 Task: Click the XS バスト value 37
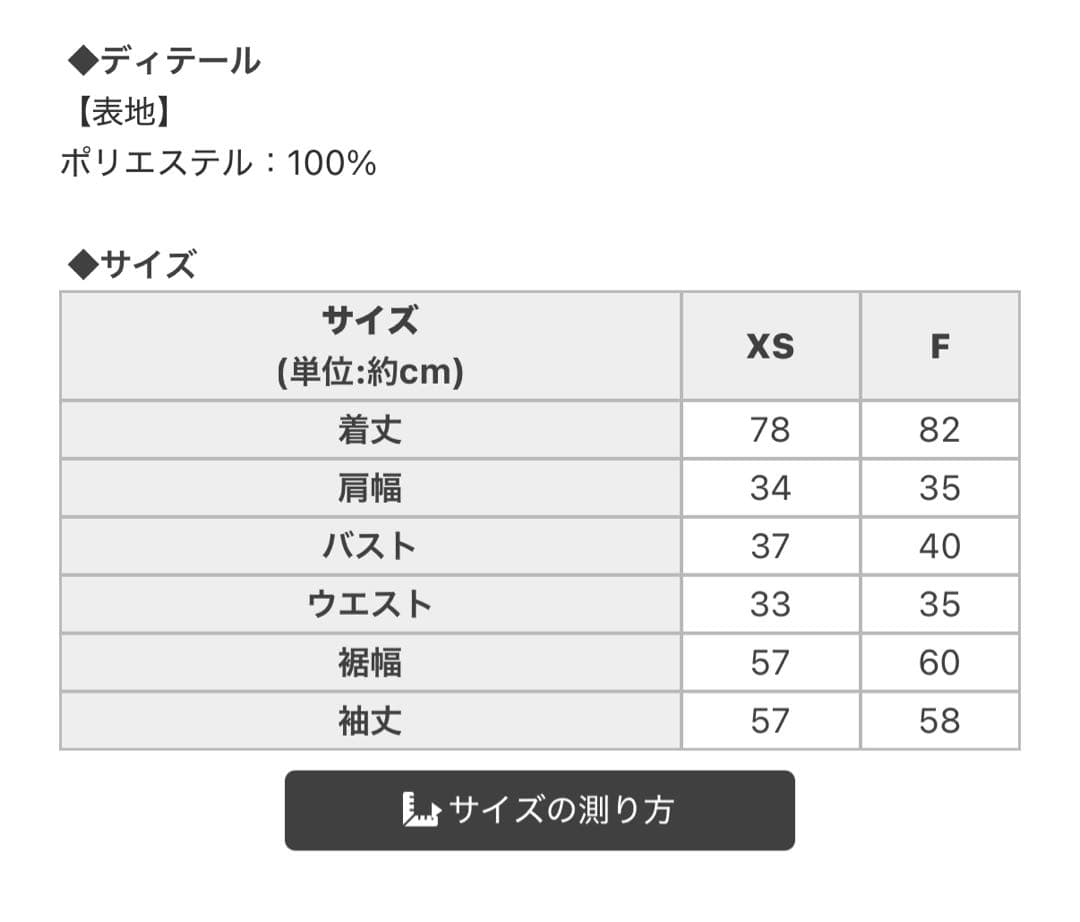(770, 546)
